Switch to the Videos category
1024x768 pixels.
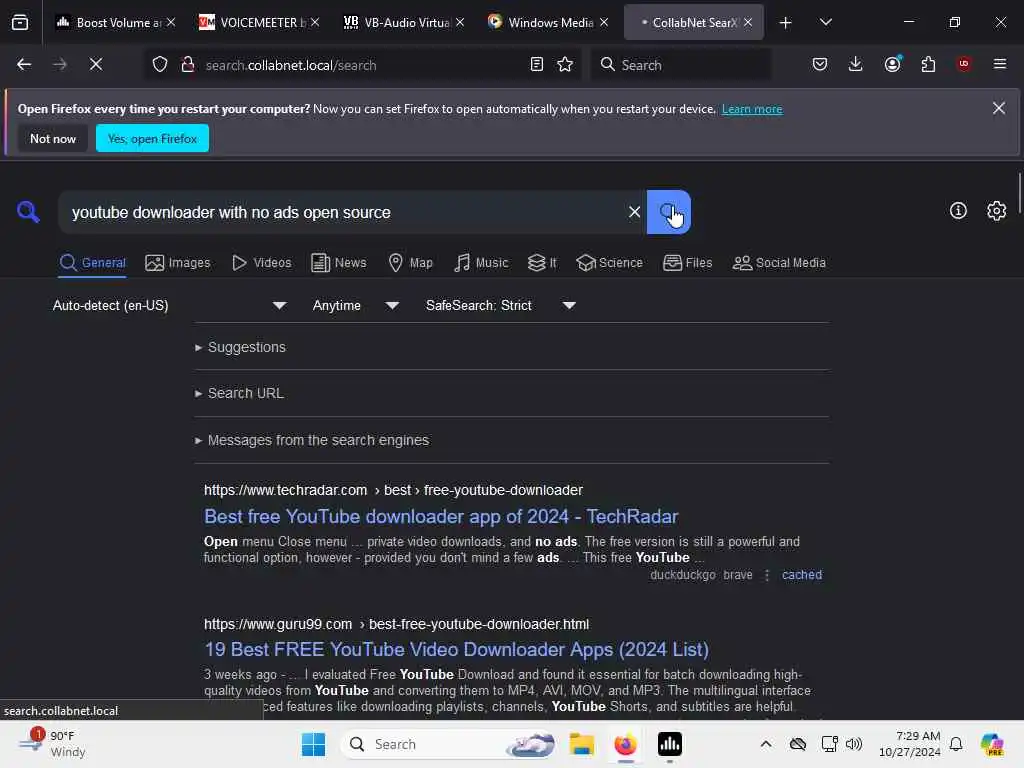[262, 263]
